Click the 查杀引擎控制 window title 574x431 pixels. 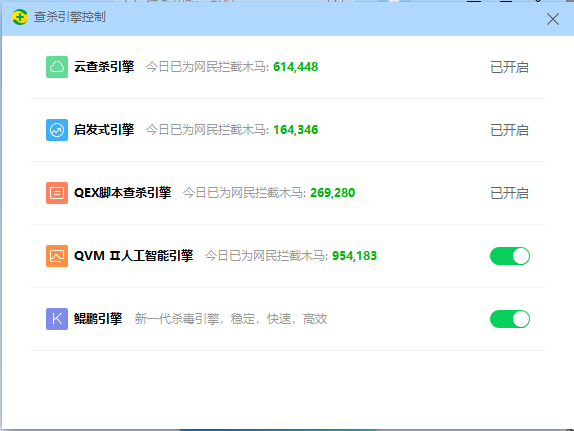point(70,17)
